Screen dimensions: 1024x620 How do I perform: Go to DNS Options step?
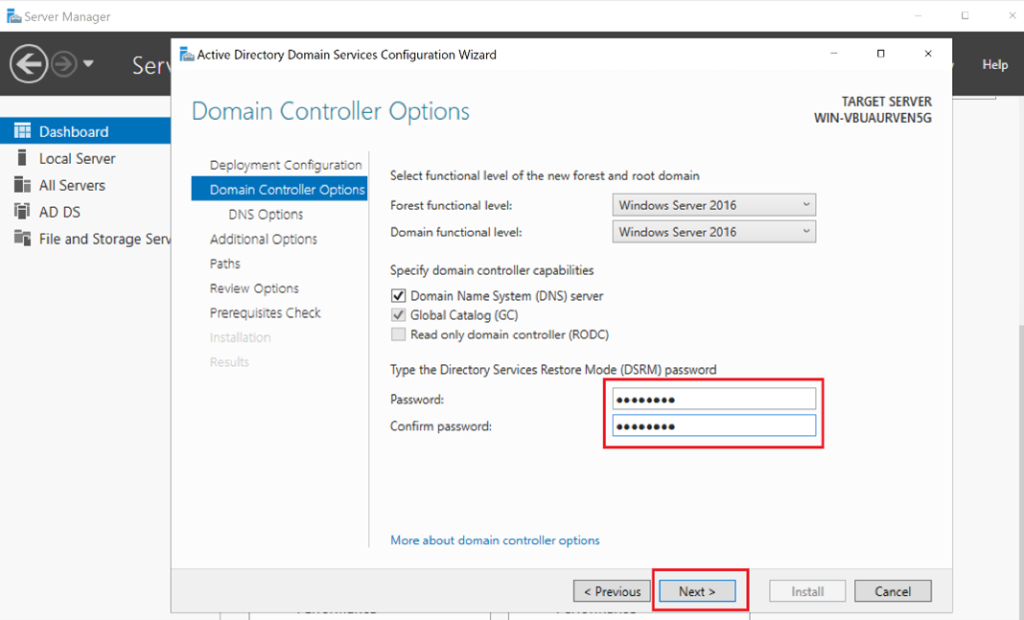(x=266, y=214)
